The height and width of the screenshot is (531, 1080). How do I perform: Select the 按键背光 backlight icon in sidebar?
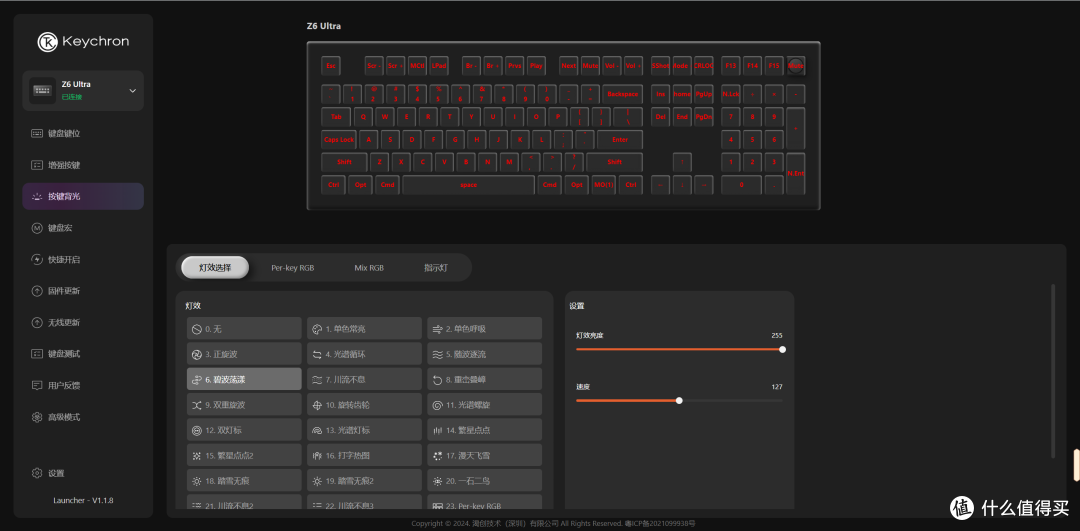coord(37,196)
